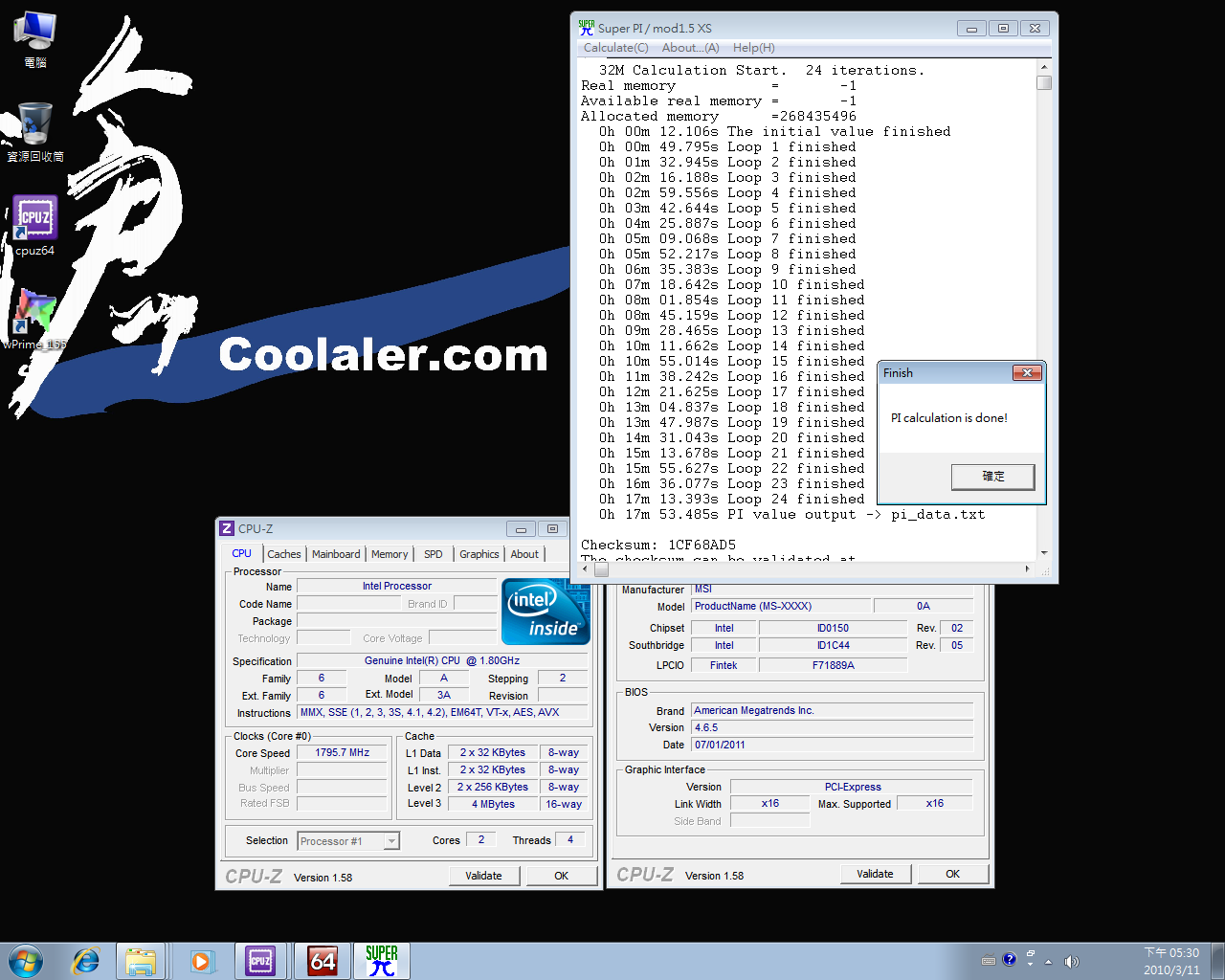Switch to the SPD tab

[434, 554]
